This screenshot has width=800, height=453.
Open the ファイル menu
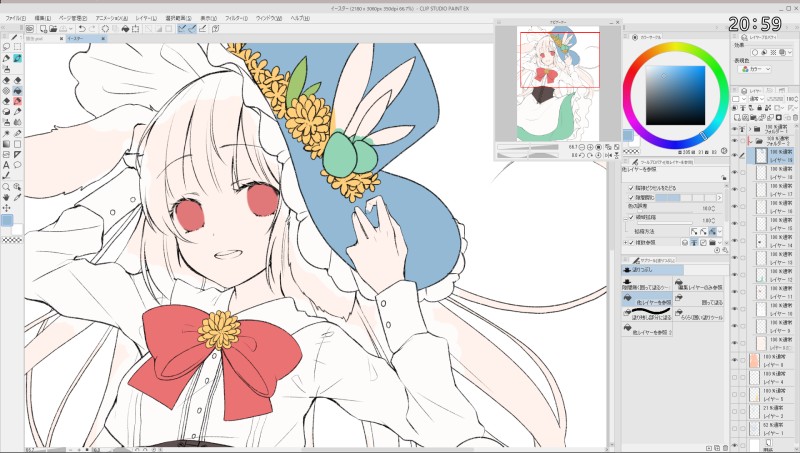(15, 18)
